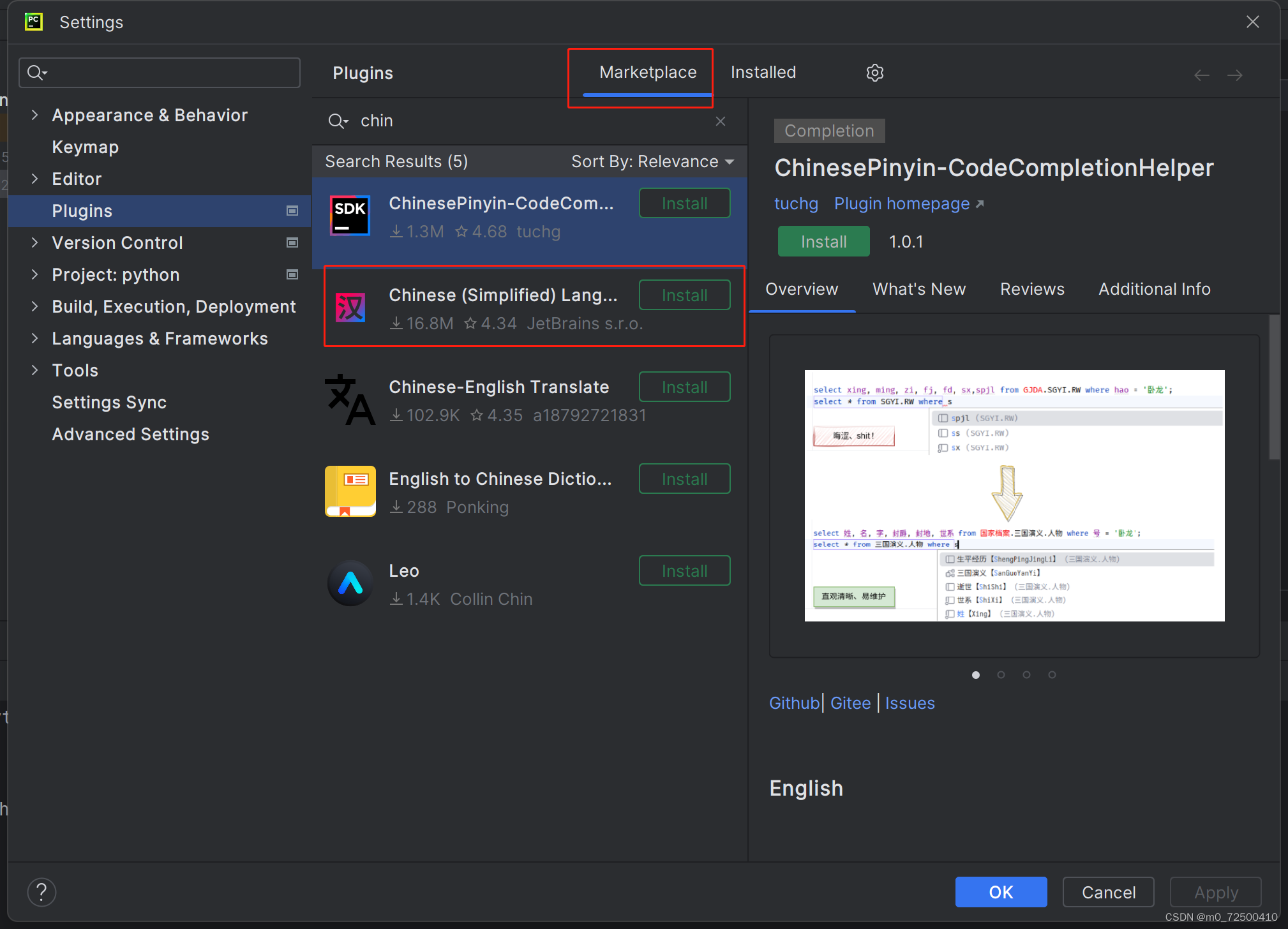Click the Completion category tag
The height and width of the screenshot is (929, 1288).
coord(829,131)
